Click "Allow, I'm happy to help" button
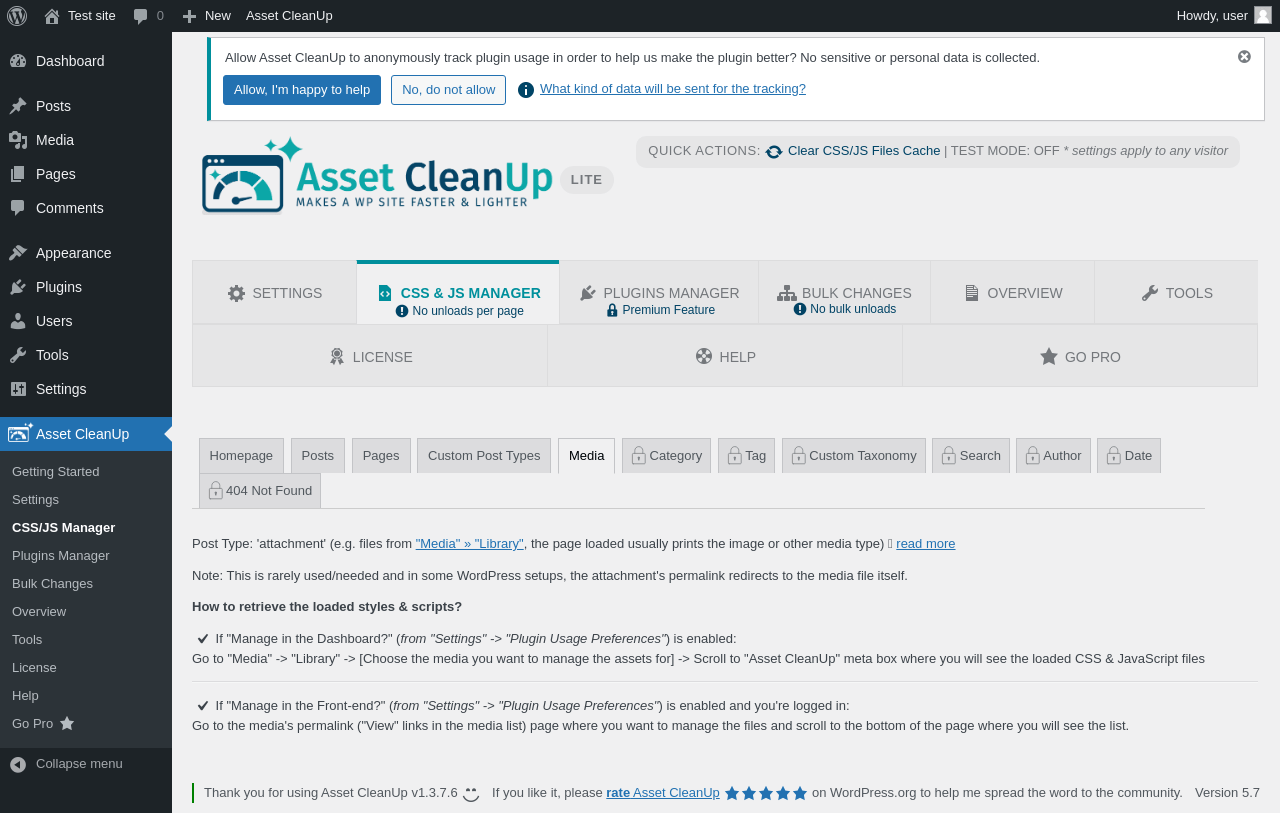 pos(302,90)
